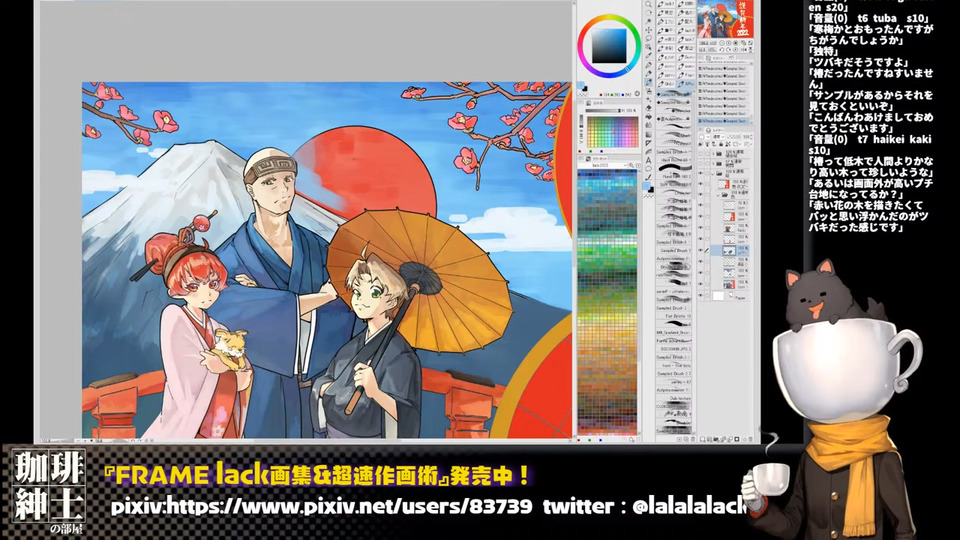Toggle eye of the top folder layer
Viewport: 960px width, 540px height.
coord(700,154)
